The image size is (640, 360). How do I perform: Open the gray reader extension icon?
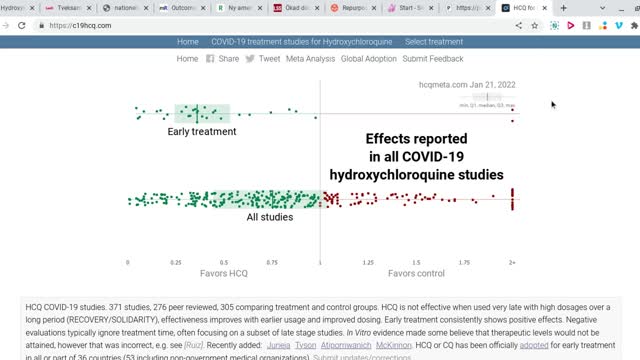[x=587, y=25]
